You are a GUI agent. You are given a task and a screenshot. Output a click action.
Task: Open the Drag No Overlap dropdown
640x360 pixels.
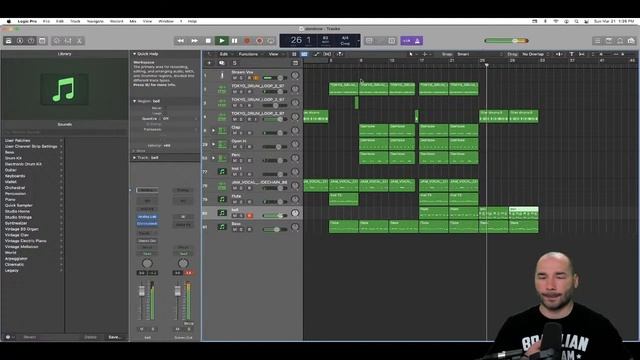535,54
